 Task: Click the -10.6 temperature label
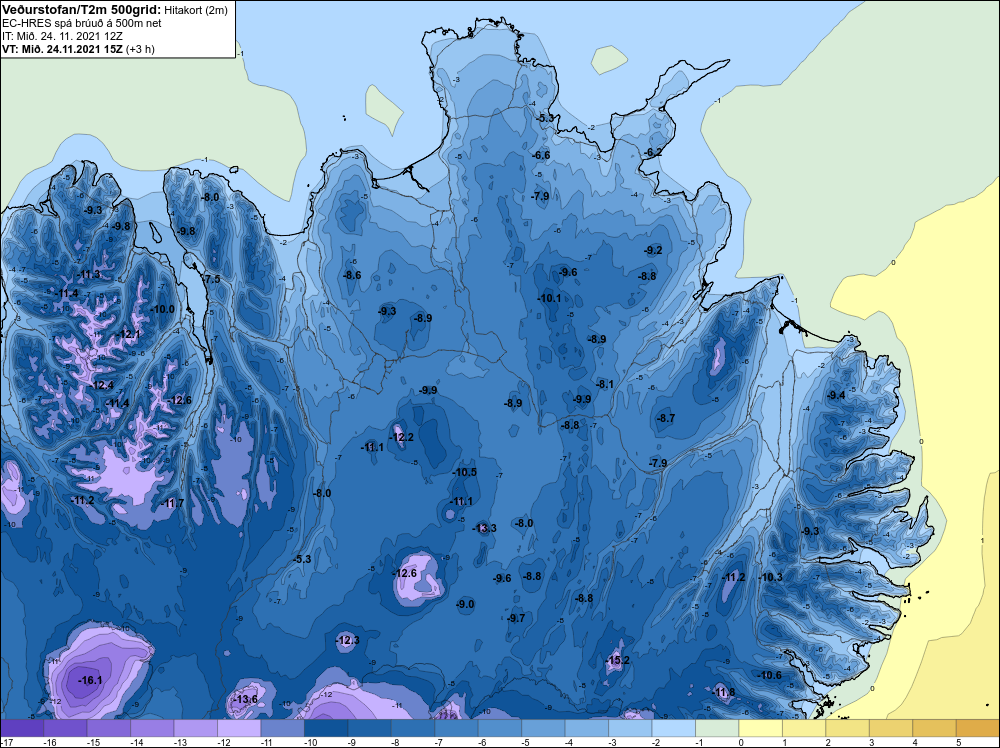pyautogui.click(x=769, y=675)
